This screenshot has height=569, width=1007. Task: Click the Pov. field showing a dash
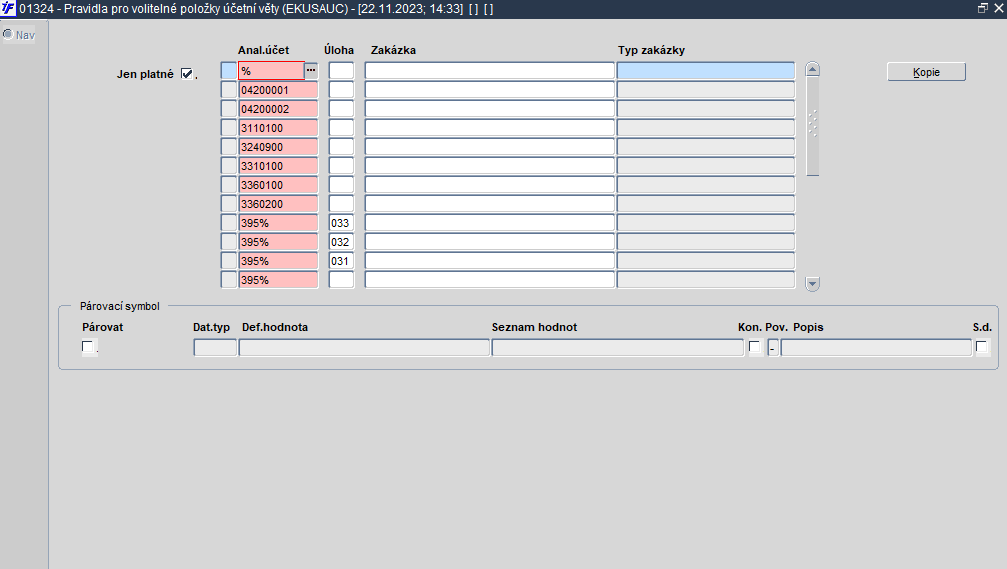pos(773,347)
